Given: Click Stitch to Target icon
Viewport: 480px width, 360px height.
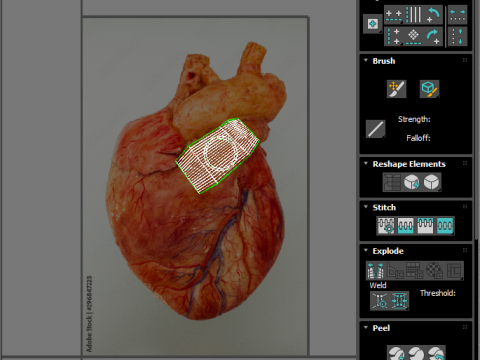Looking at the screenshot, I should click(386, 225).
